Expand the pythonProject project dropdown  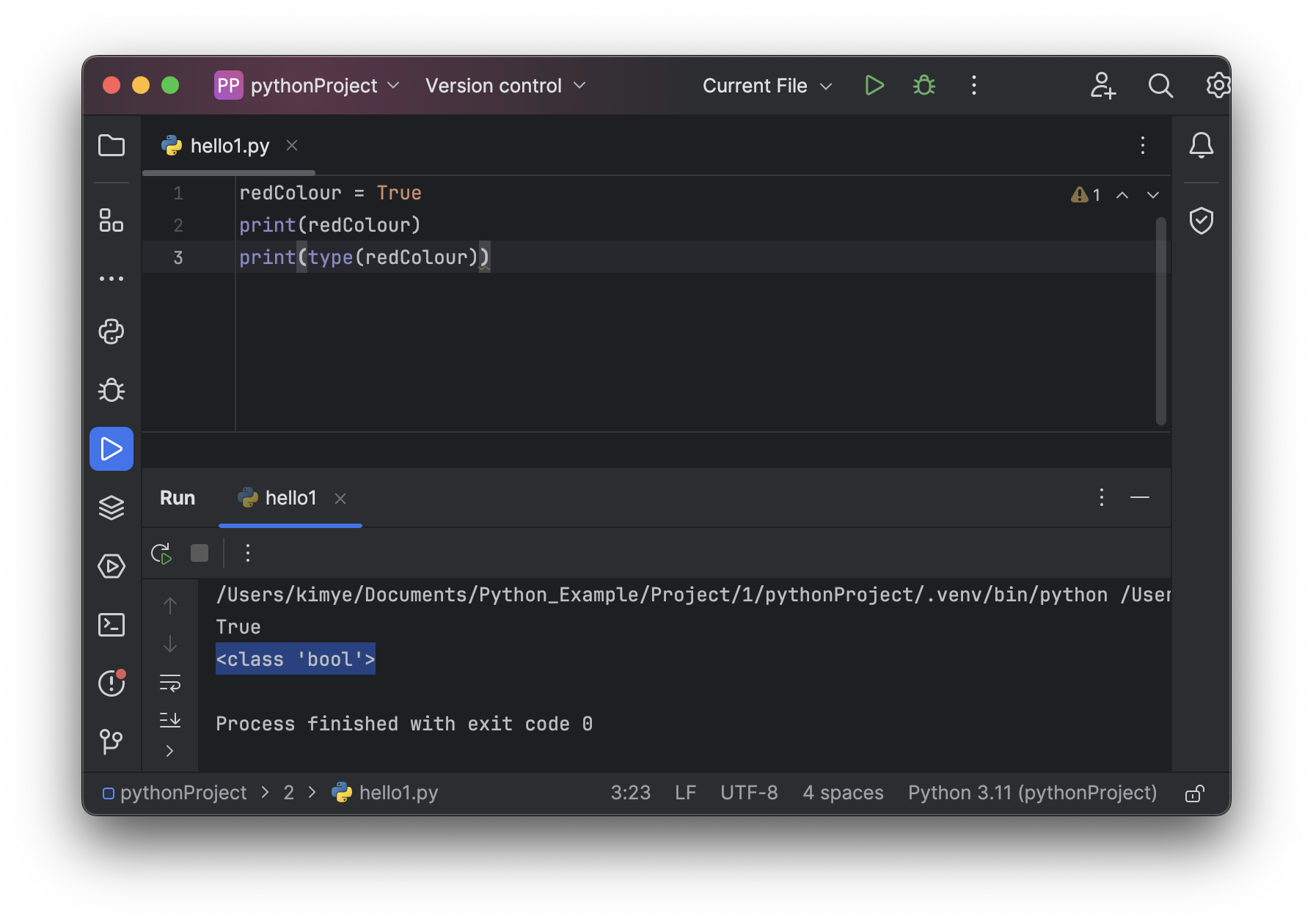(x=307, y=86)
